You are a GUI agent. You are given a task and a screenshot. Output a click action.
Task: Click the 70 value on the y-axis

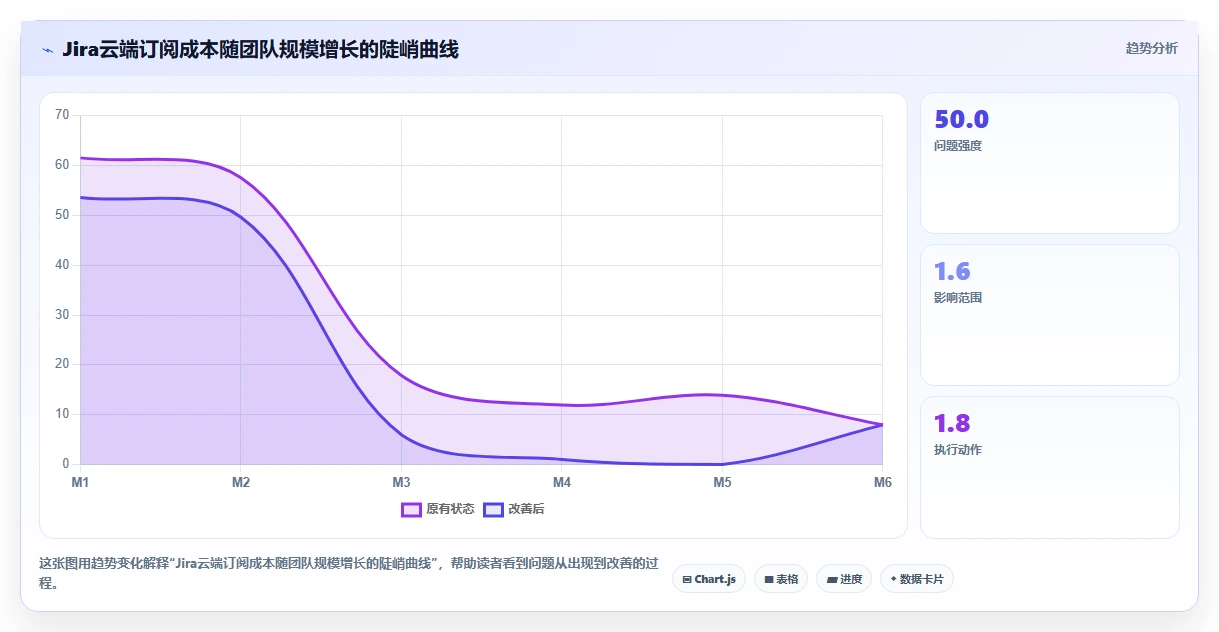(62, 115)
